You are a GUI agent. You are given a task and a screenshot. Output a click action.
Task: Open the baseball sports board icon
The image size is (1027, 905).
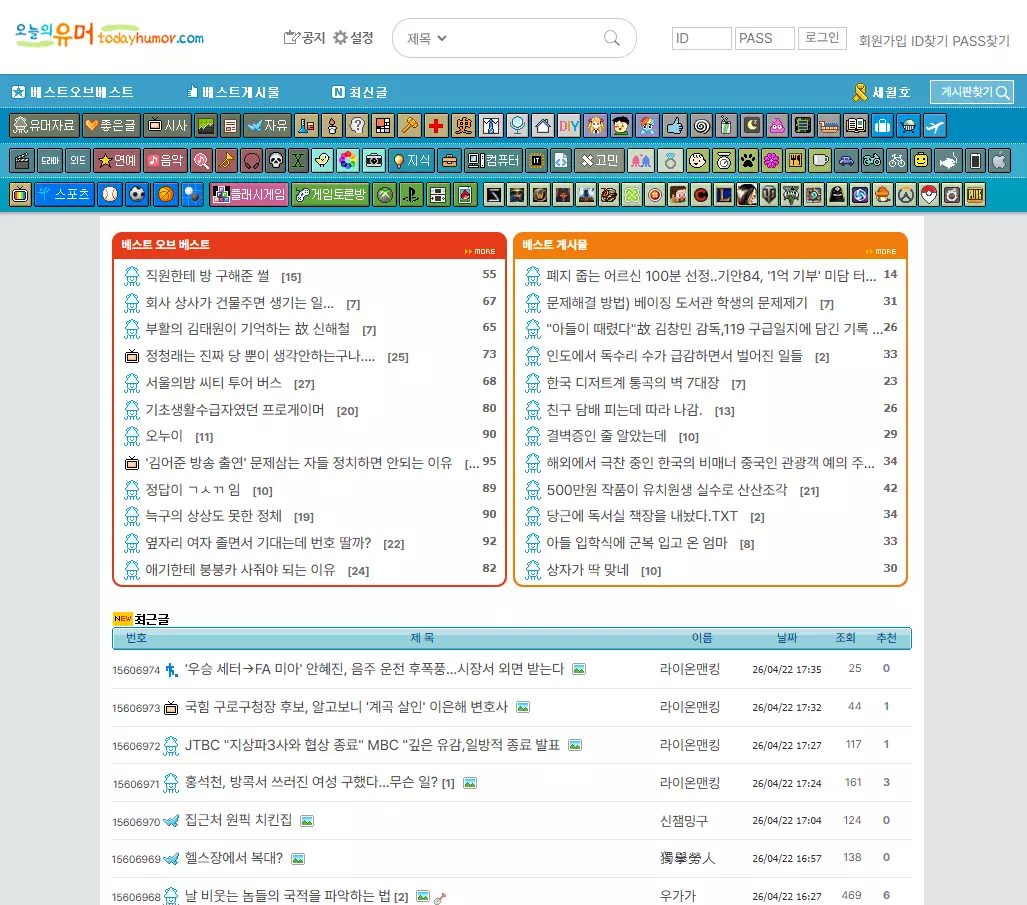point(110,195)
